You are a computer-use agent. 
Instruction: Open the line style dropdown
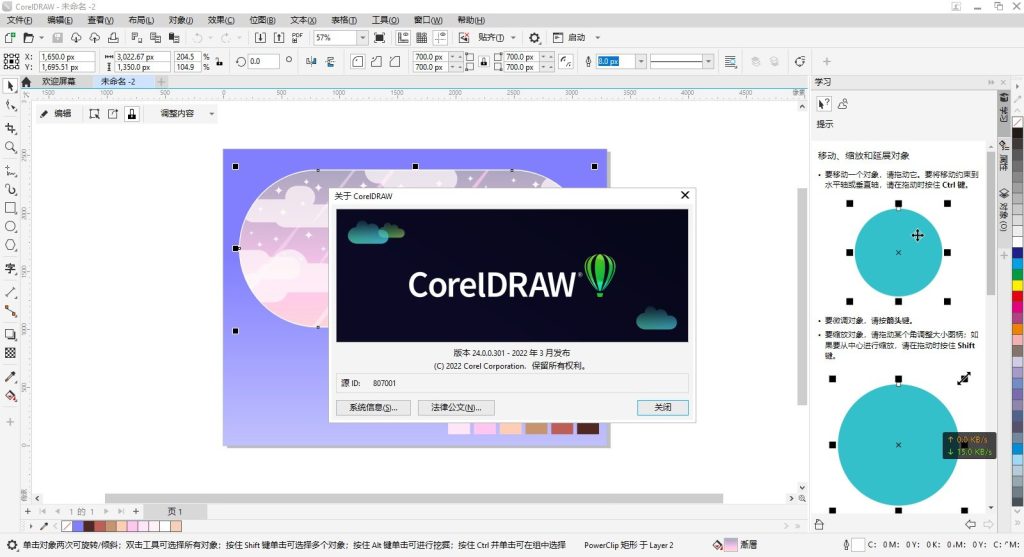tap(708, 61)
